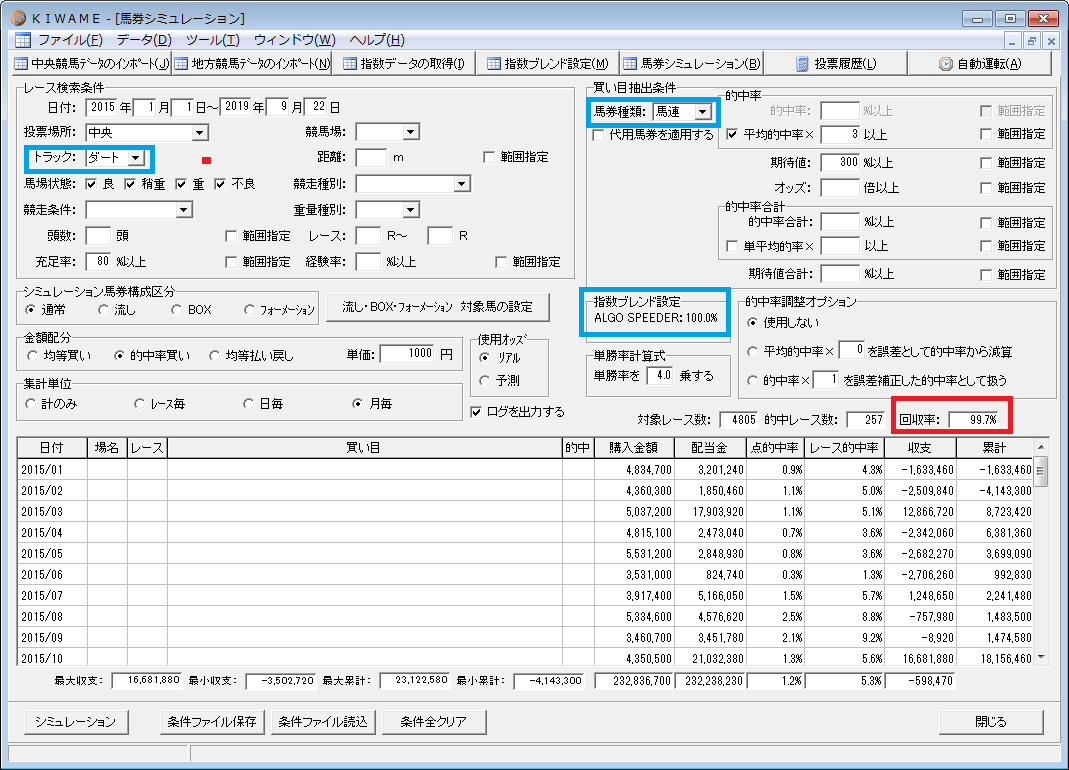
Task: Click the 条件全クリア button
Action: pos(434,722)
